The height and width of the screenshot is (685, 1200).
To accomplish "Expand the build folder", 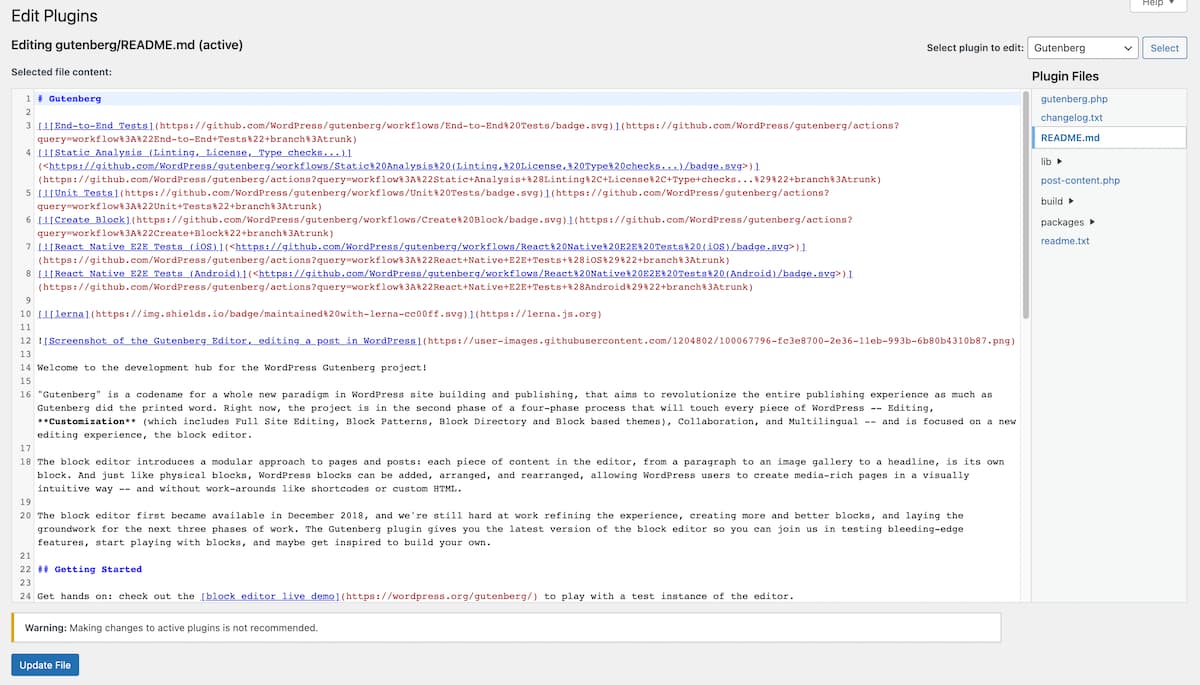I will (1057, 201).
